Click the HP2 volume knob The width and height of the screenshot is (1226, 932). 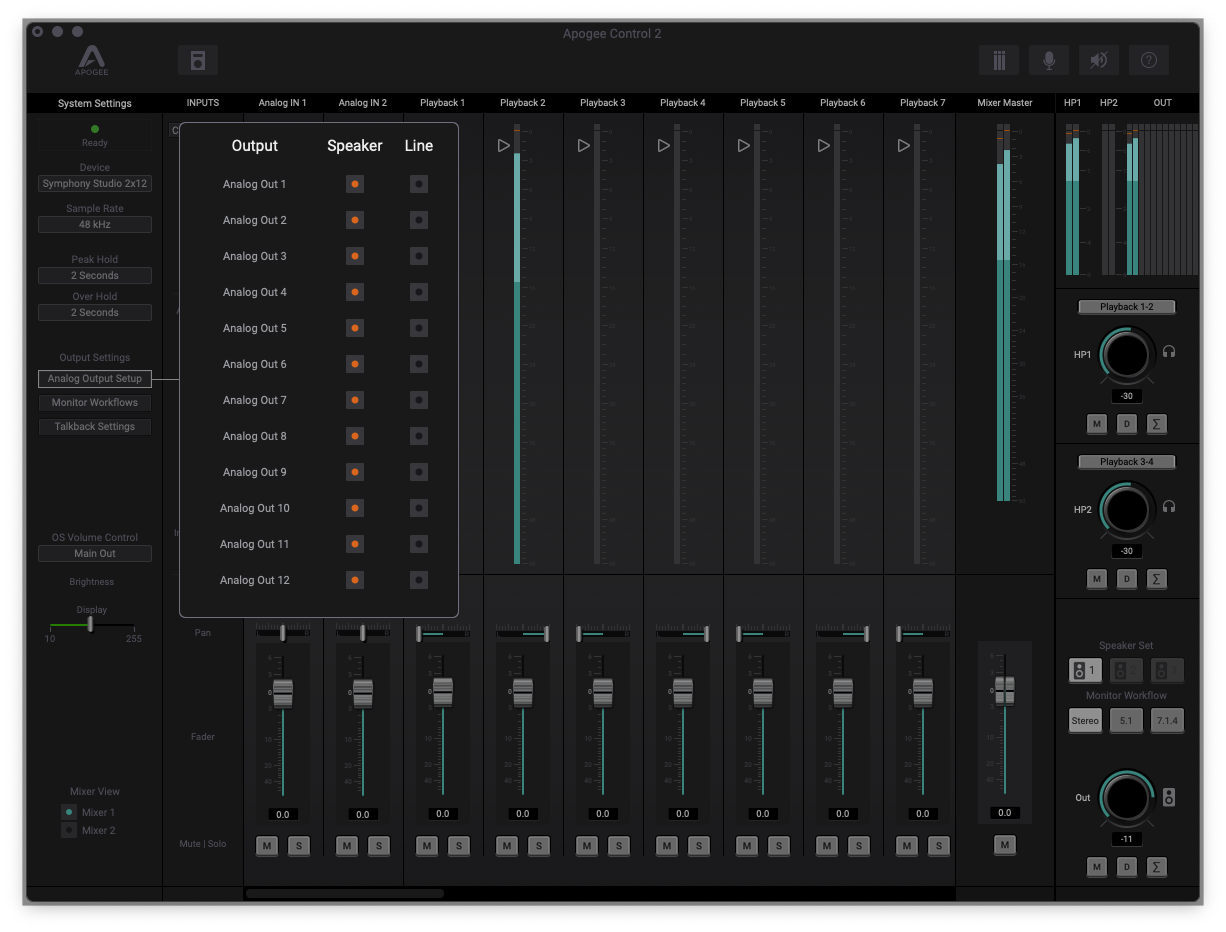1127,510
